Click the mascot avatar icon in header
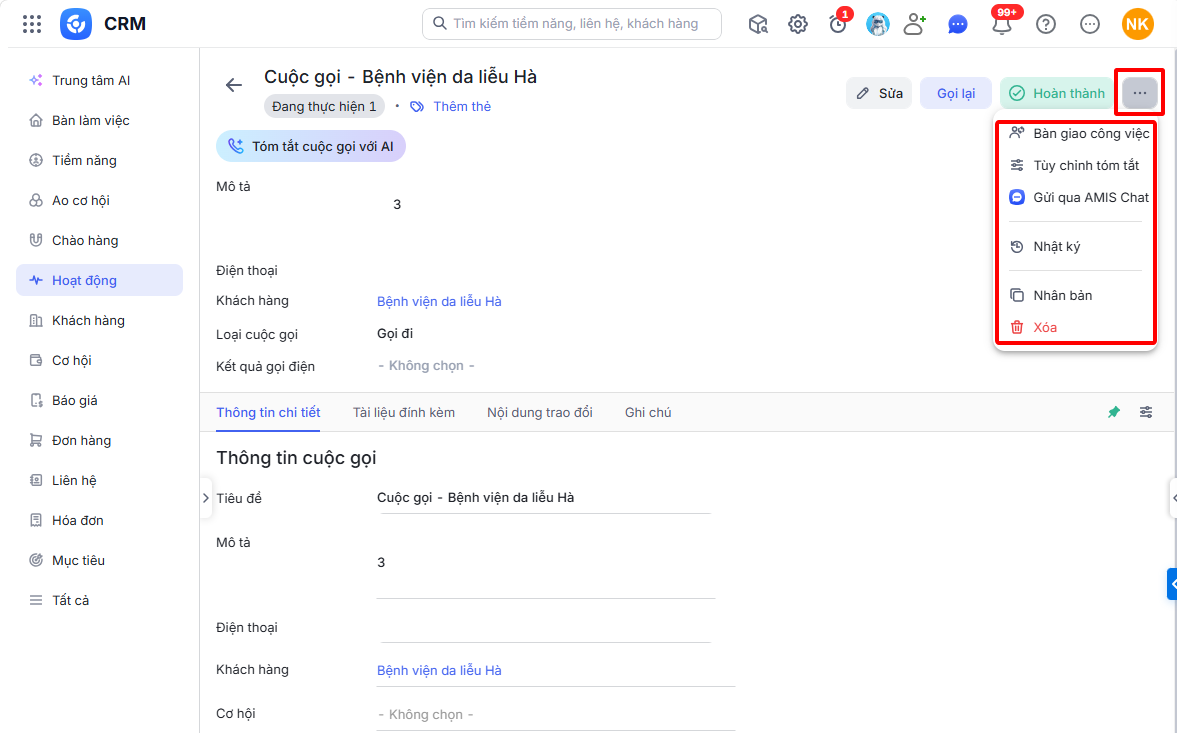This screenshot has width=1177, height=733. tap(877, 24)
